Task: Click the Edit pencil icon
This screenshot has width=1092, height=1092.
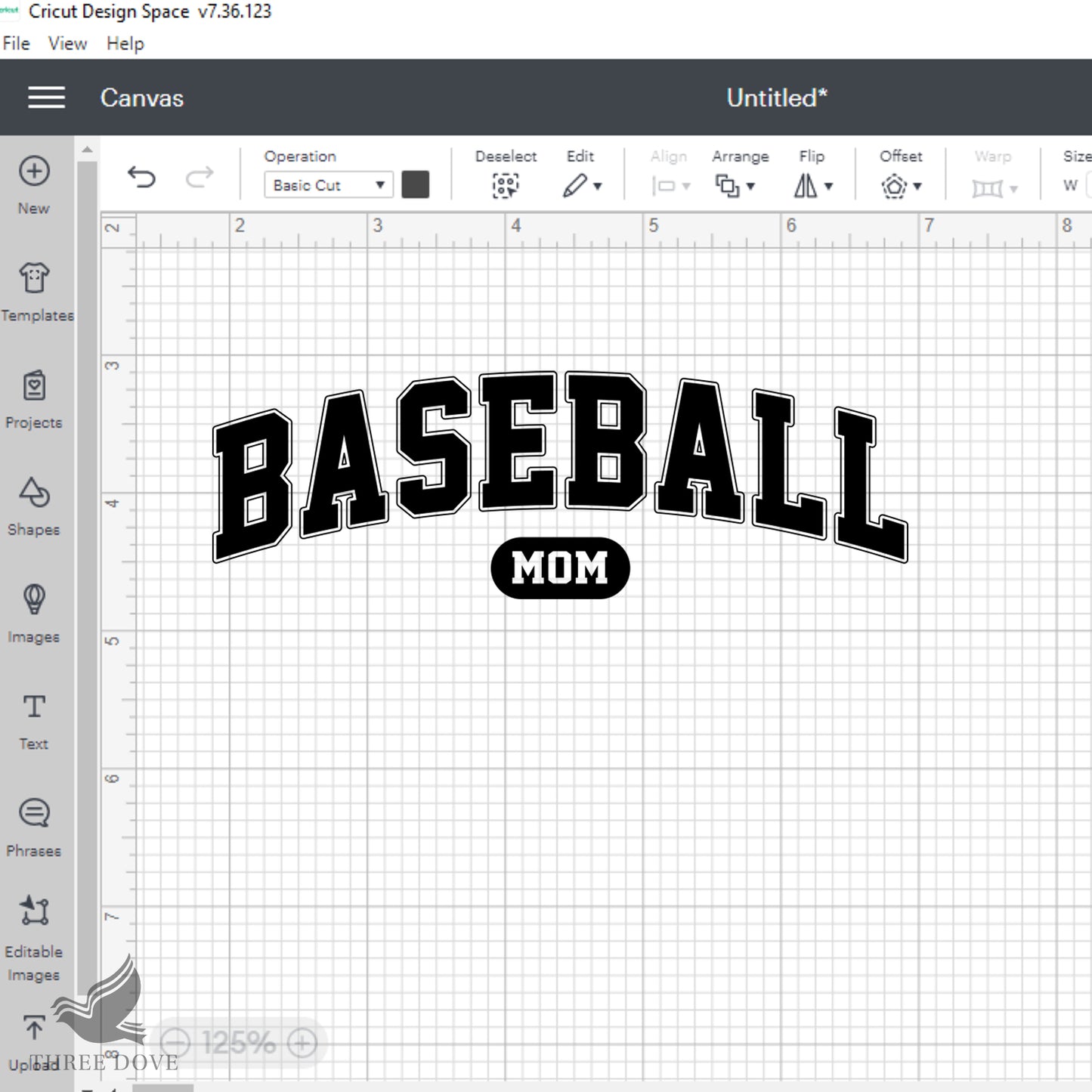Action: [x=574, y=185]
